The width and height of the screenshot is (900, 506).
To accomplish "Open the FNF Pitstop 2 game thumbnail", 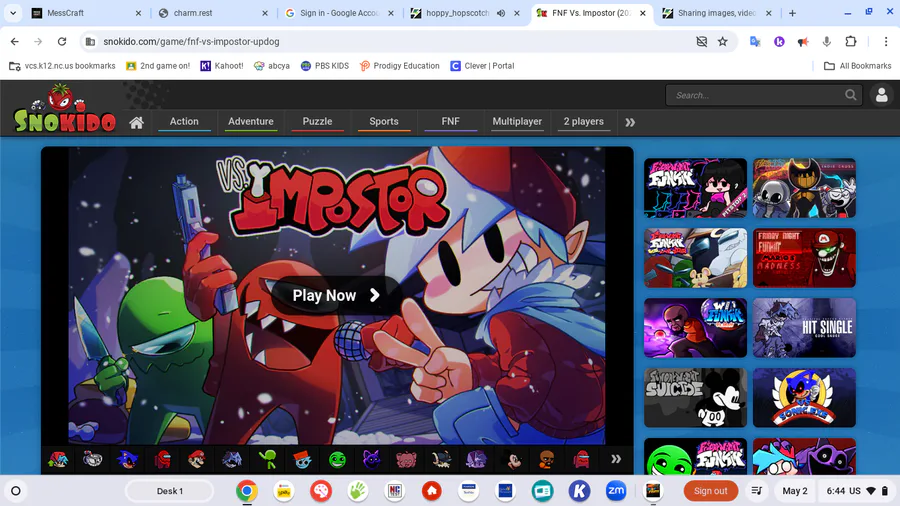I will [695, 188].
